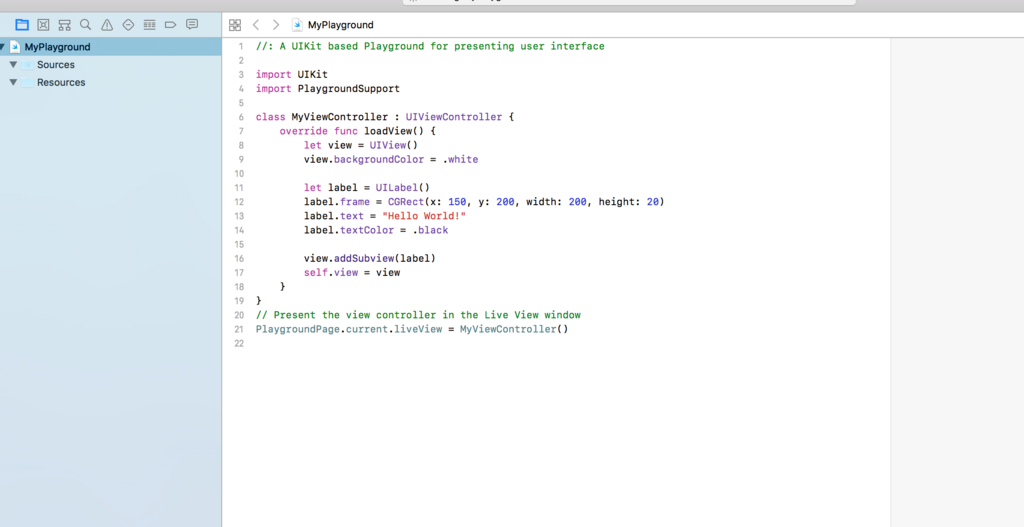
Task: Click the 'import UIKit' statement
Action: pyautogui.click(x=292, y=74)
